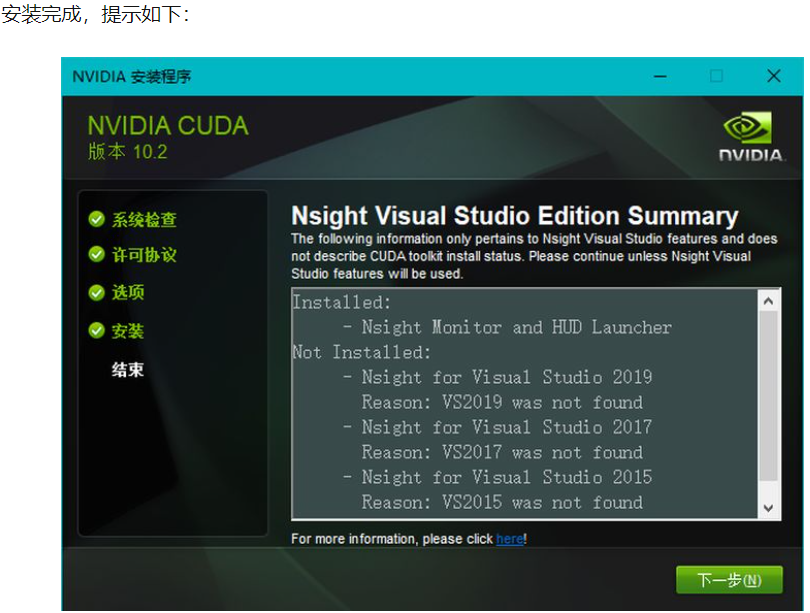Click the NVIDIA CUDA title graphic
The image size is (810, 613).
click(x=167, y=125)
